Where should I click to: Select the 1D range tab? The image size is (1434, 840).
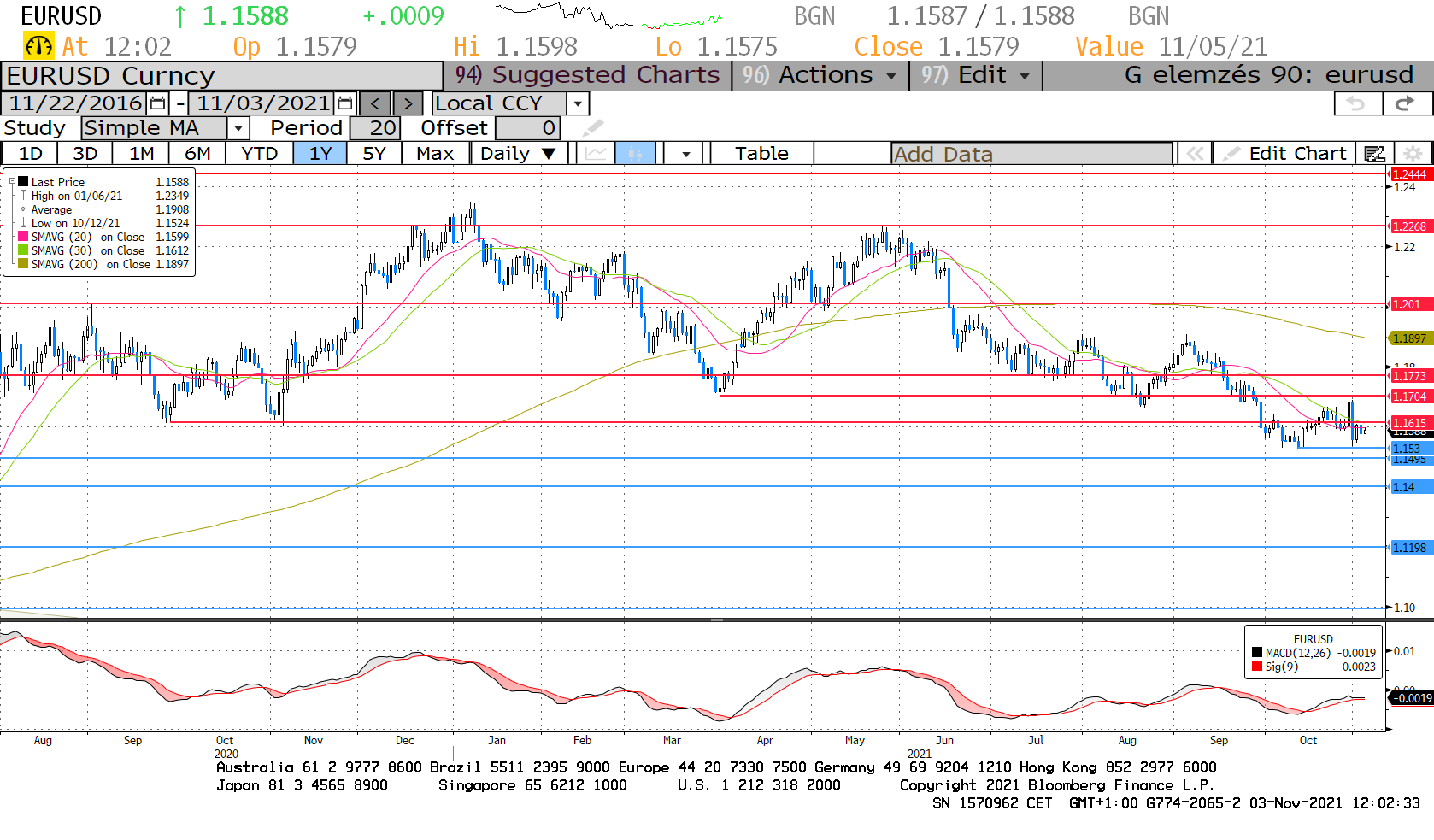(30, 154)
